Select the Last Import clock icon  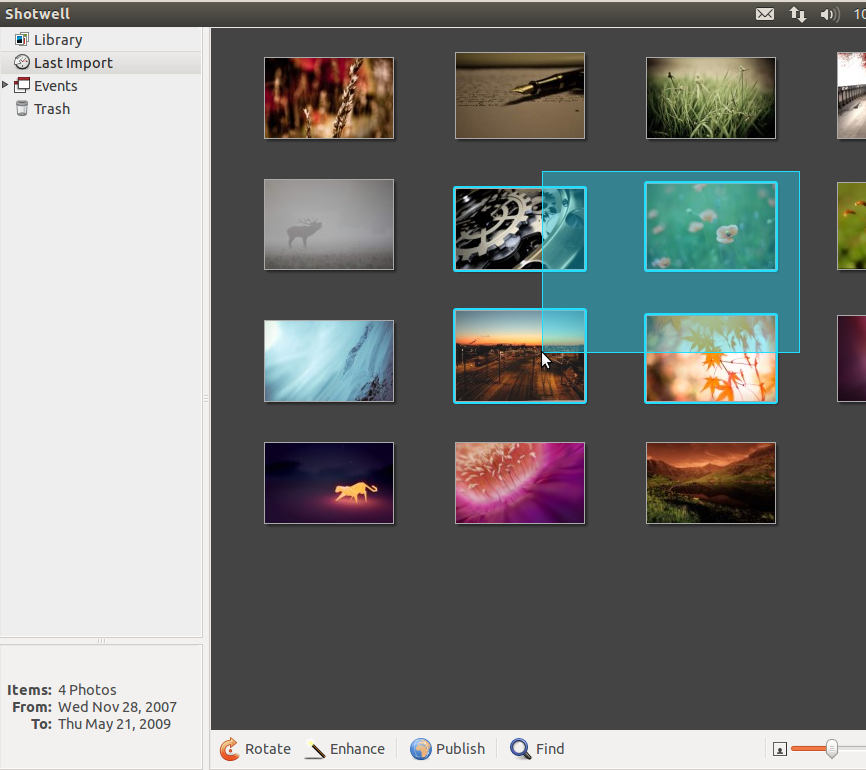(21, 62)
